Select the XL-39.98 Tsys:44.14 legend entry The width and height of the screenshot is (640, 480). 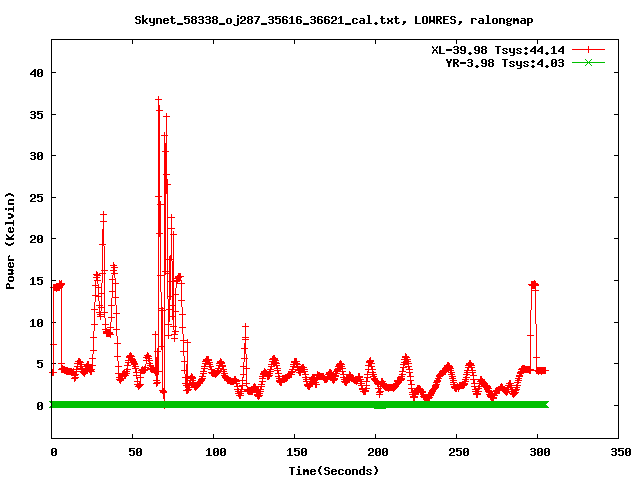498,50
